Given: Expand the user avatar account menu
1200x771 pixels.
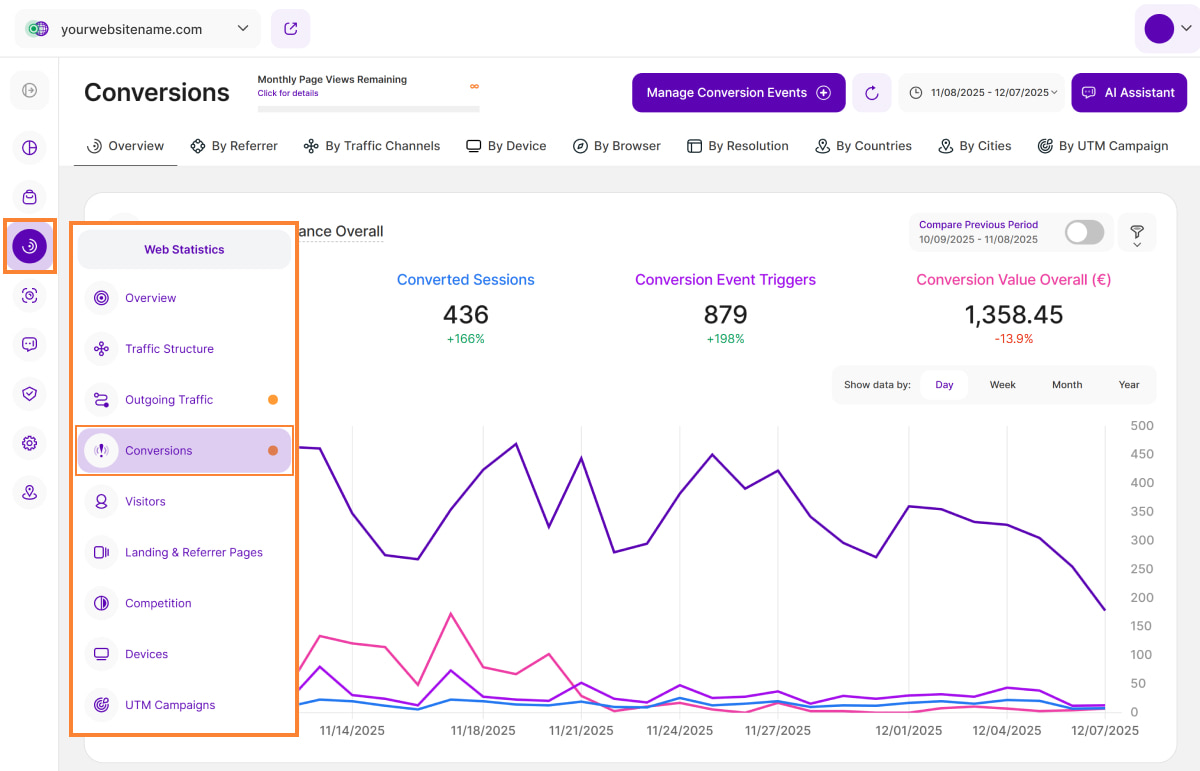Looking at the screenshot, I should click(x=1167, y=29).
